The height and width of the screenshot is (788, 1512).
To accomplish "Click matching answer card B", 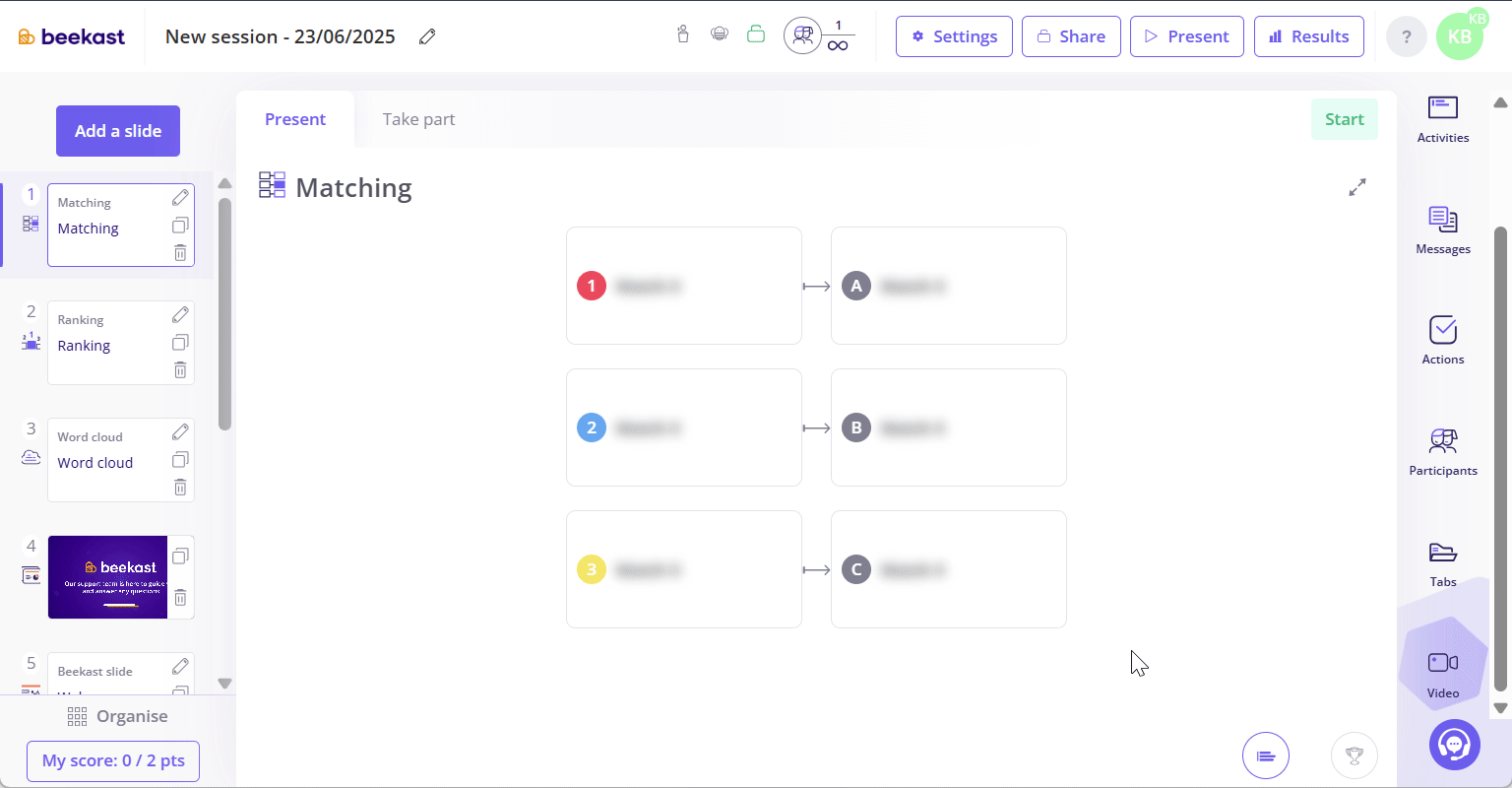I will (949, 427).
